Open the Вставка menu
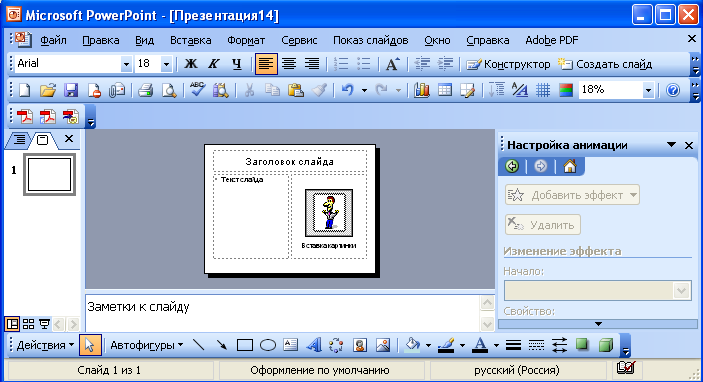 click(191, 40)
